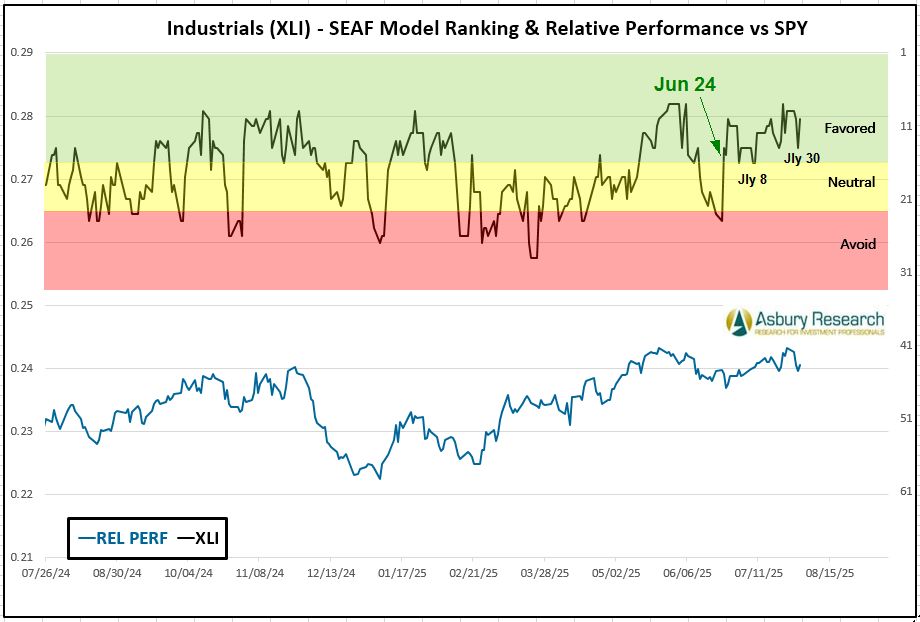
Task: Click the 07/26/24 date on x-axis
Action: click(45, 575)
